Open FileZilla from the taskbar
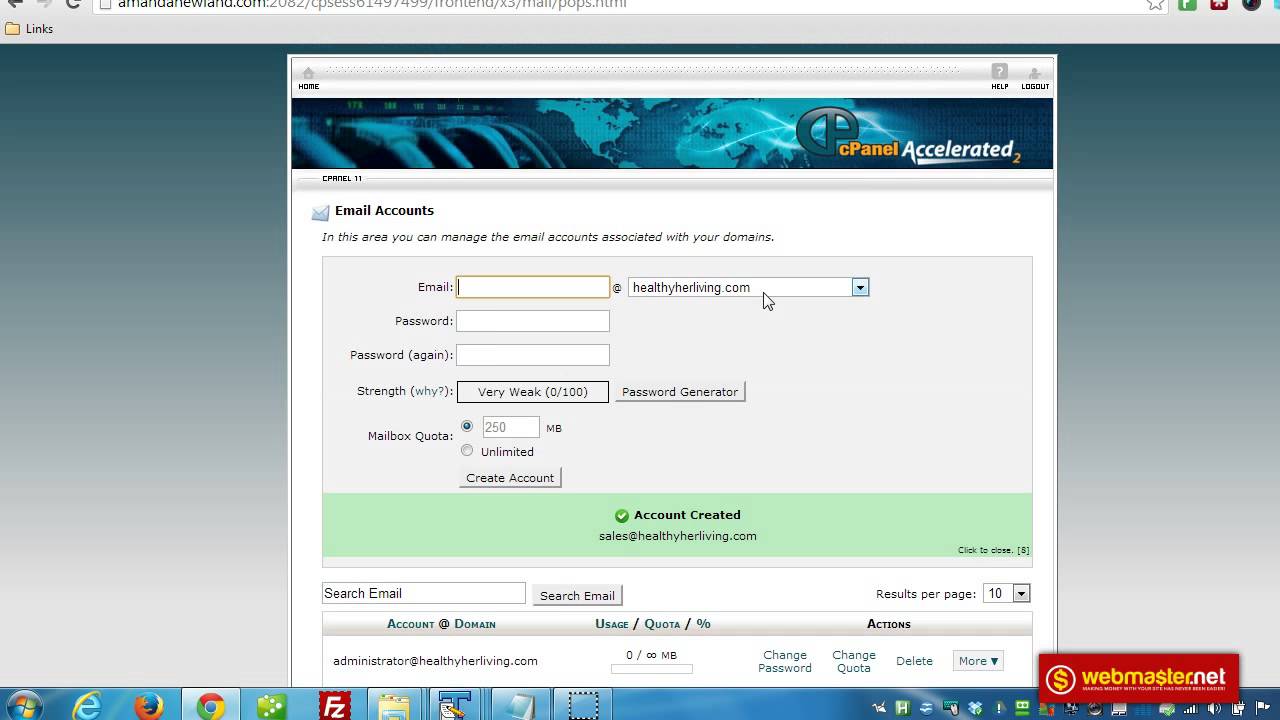1280x720 pixels. 334,707
